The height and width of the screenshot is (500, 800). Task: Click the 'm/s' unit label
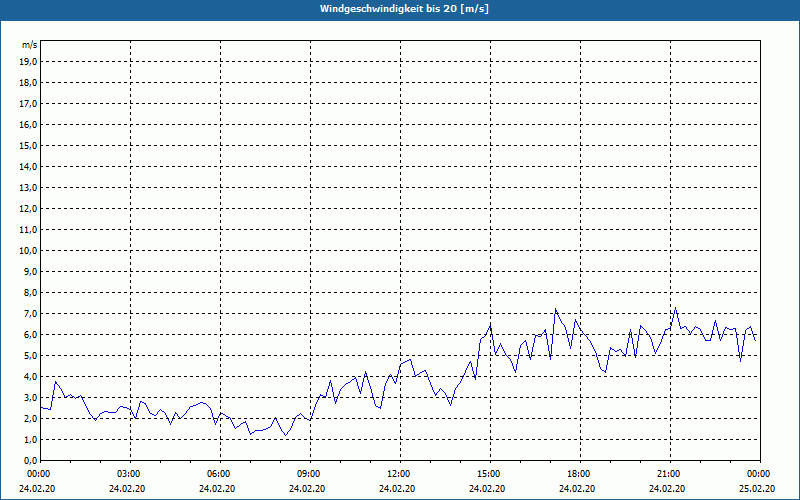click(30, 45)
